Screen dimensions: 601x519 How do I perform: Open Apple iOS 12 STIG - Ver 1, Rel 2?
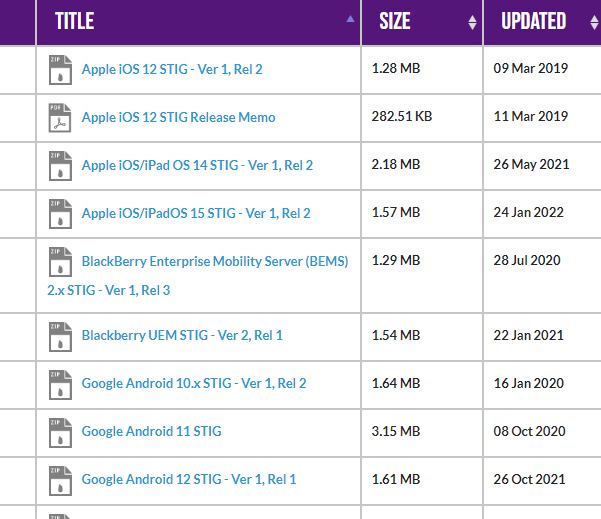click(172, 69)
